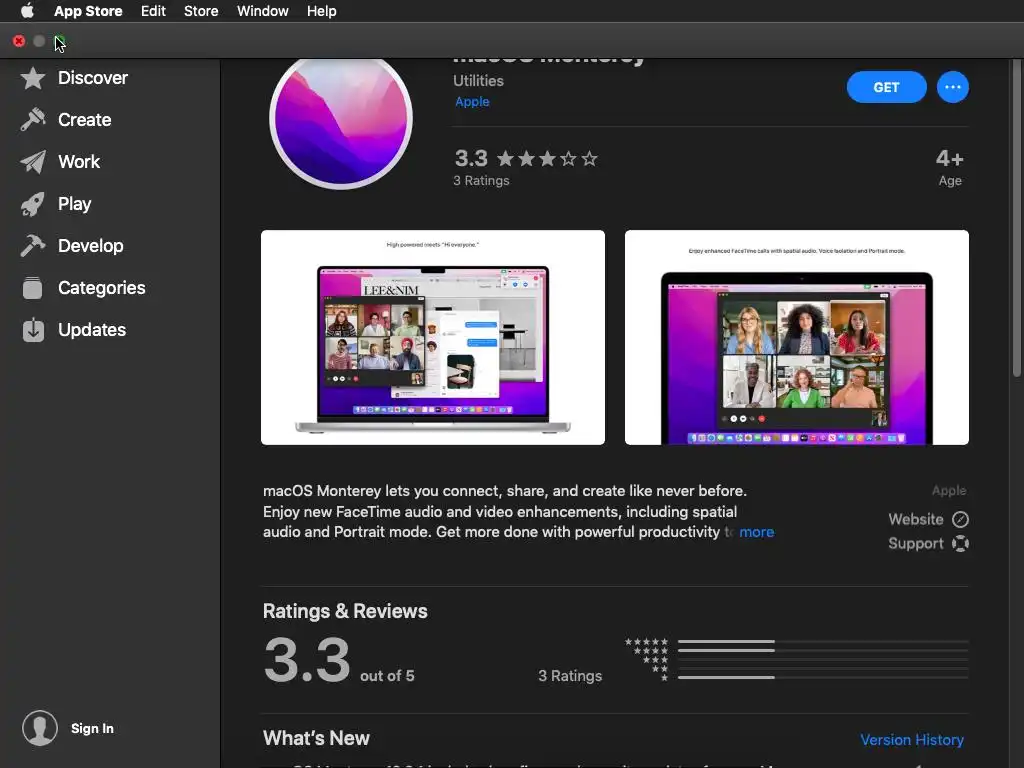
Task: Open the Apple menu icon
Action: tap(27, 10)
